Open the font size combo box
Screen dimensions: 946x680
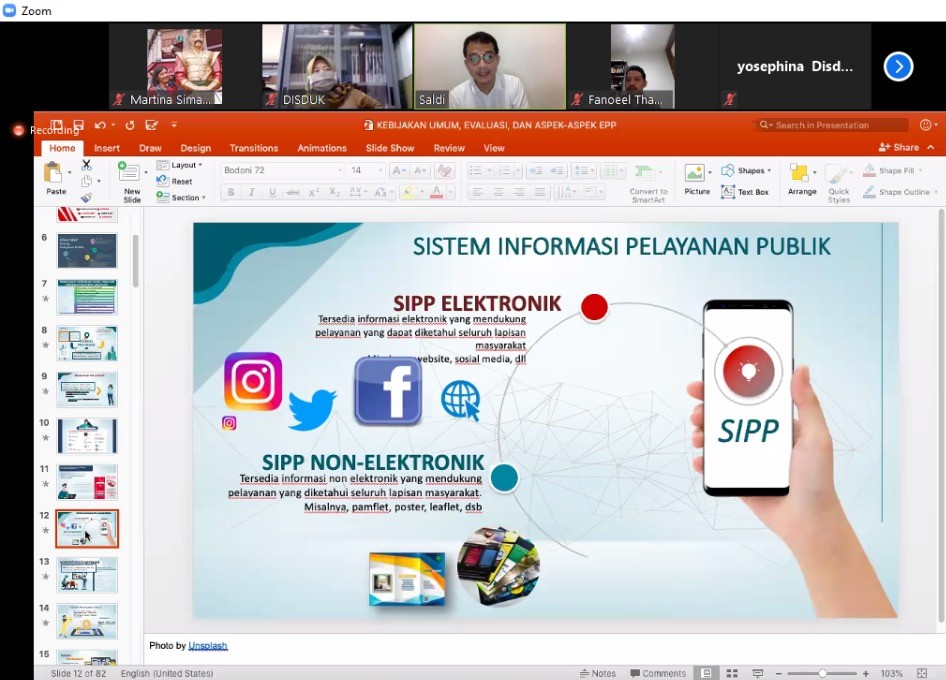(x=366, y=171)
